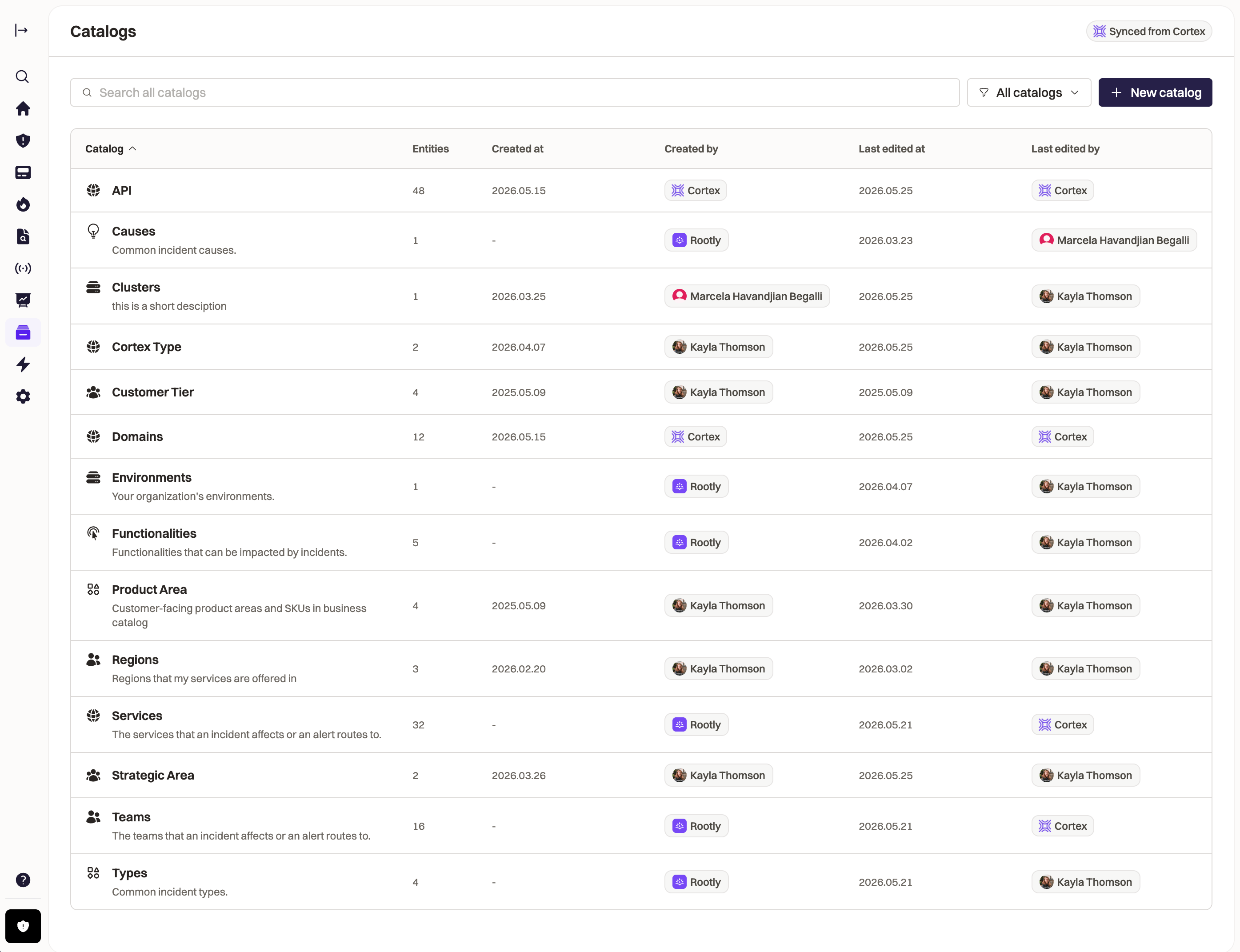This screenshot has height=952, width=1240.
Task: Click the lightbulb icon next to Causes
Action: (x=93, y=231)
